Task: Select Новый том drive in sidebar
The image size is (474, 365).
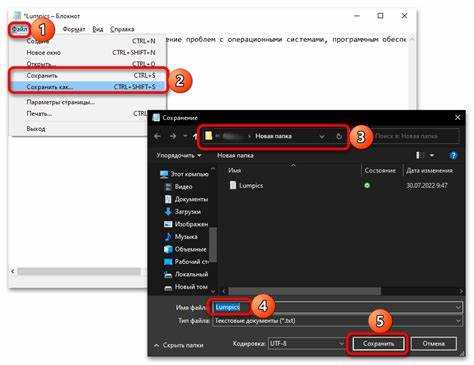Action: point(186,287)
